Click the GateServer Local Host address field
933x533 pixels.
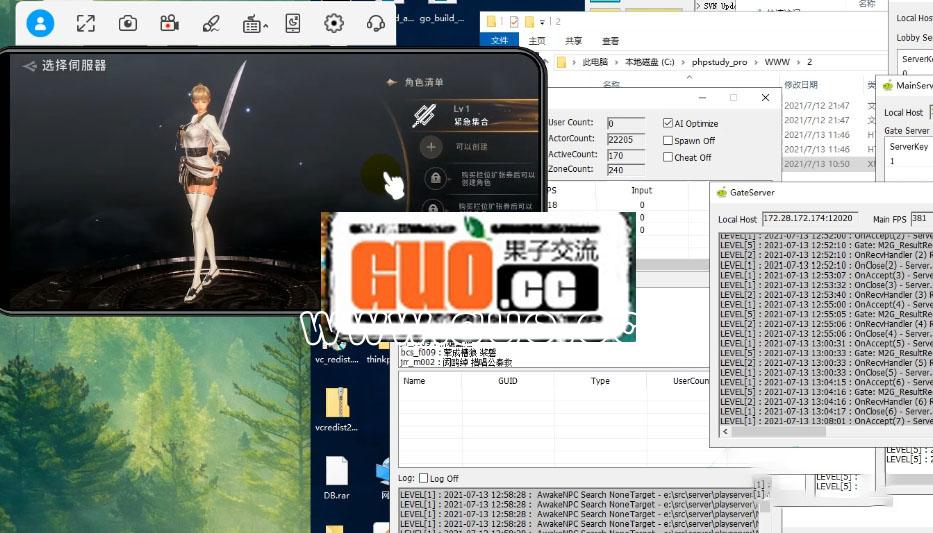click(810, 218)
